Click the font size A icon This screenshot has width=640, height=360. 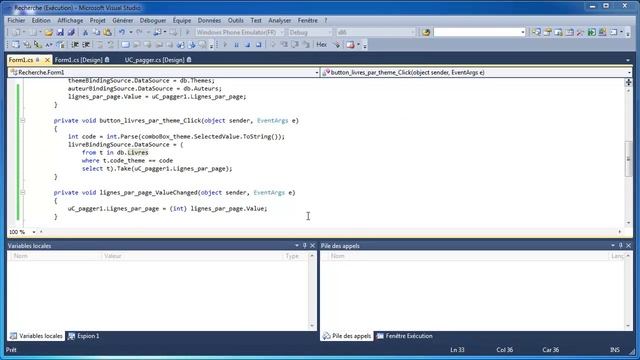tap(49, 45)
